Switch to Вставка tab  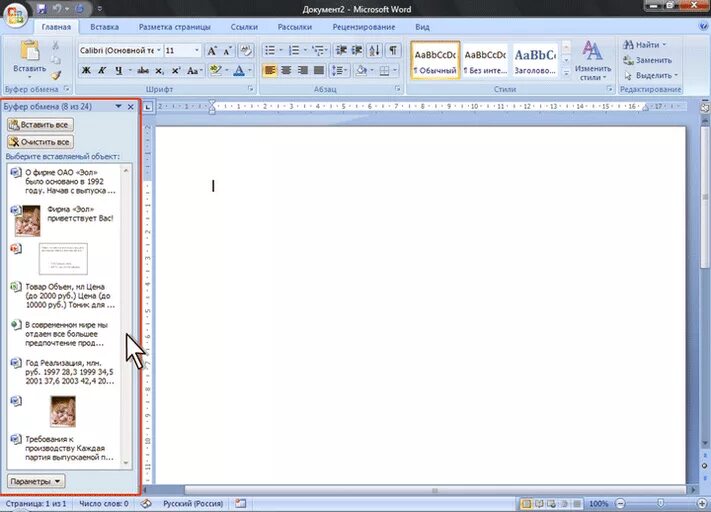coord(104,27)
